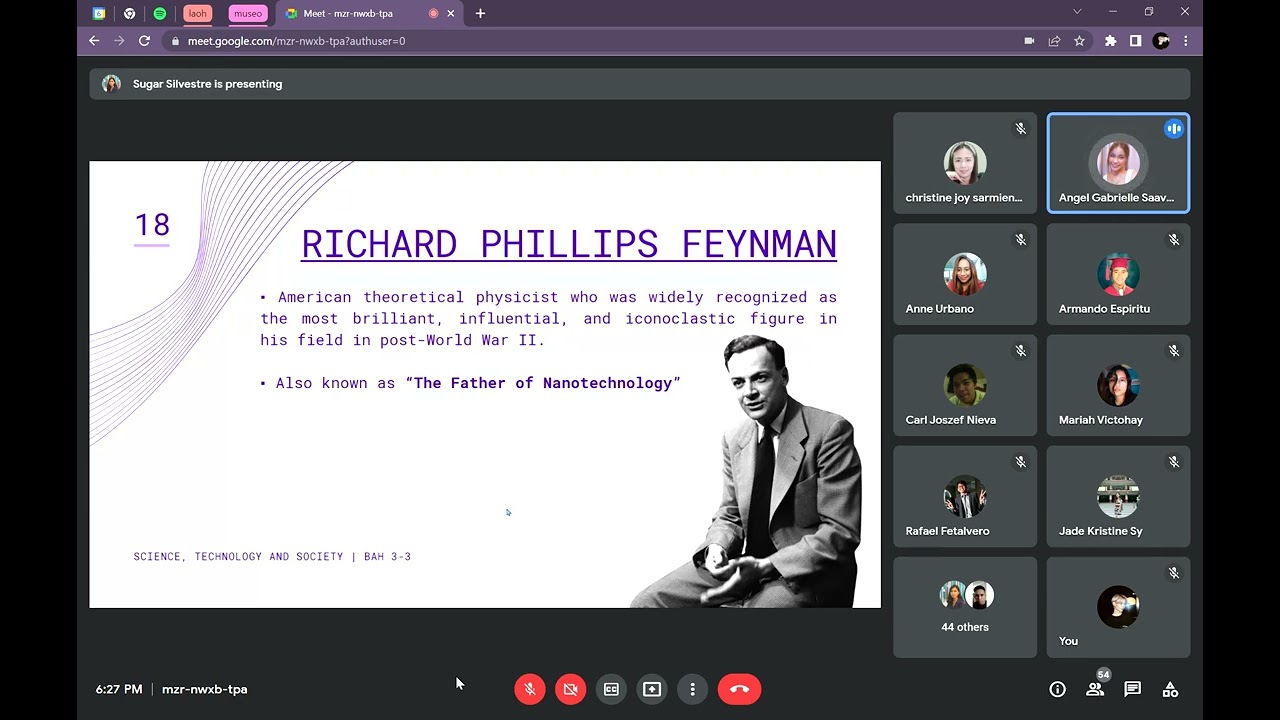Image resolution: width=1280 pixels, height=720 pixels.
Task: Click the Present now button
Action: pyautogui.click(x=652, y=689)
